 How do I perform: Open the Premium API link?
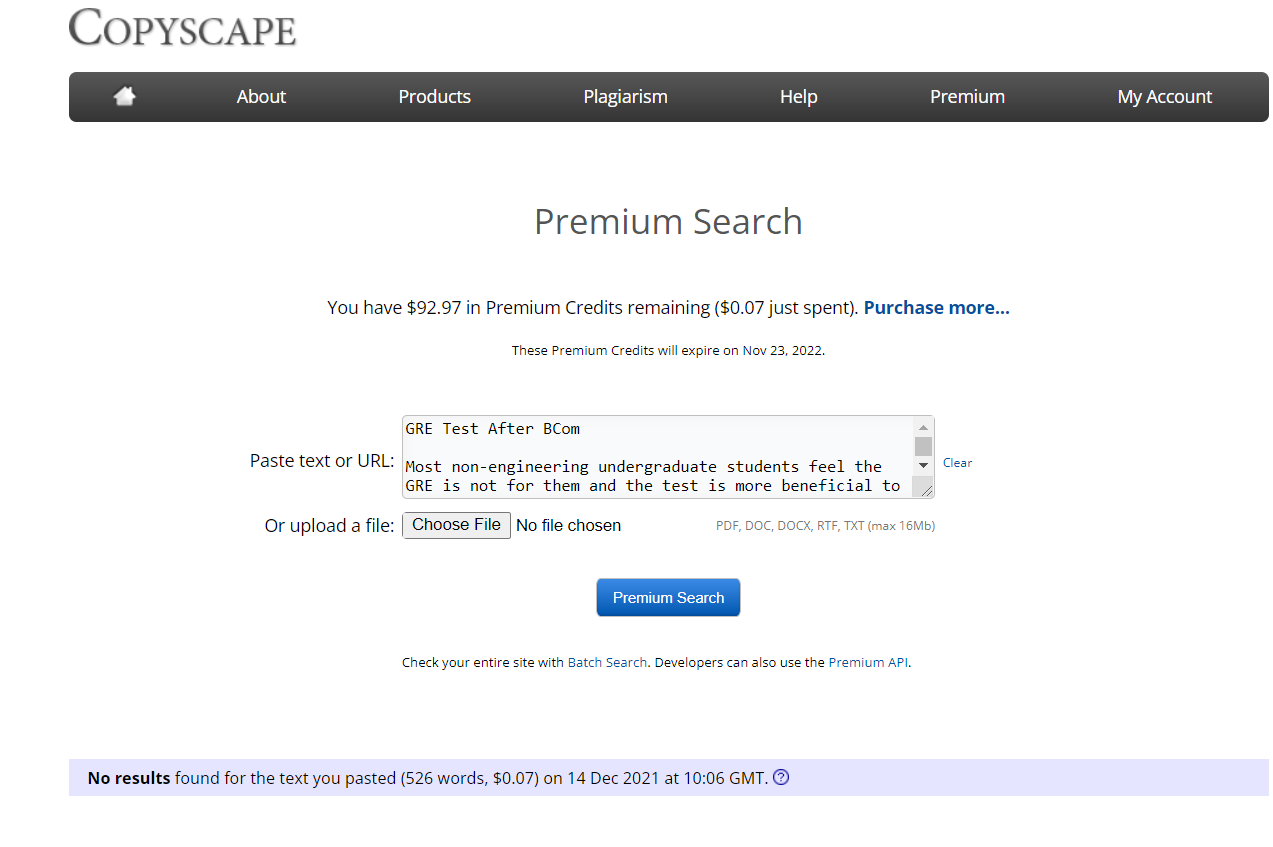(868, 662)
